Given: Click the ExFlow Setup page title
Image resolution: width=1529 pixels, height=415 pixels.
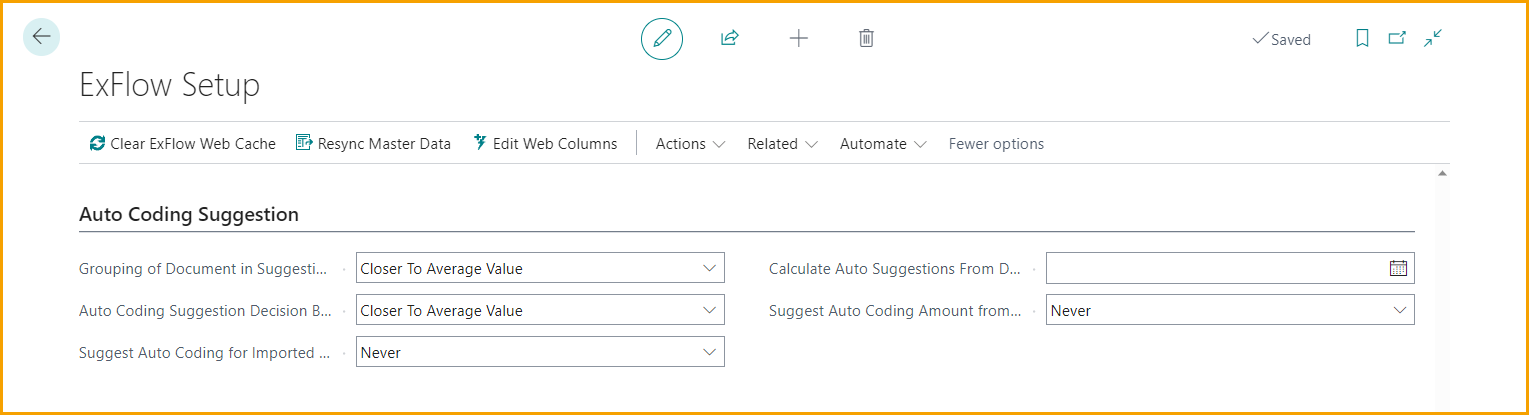Looking at the screenshot, I should click(169, 85).
